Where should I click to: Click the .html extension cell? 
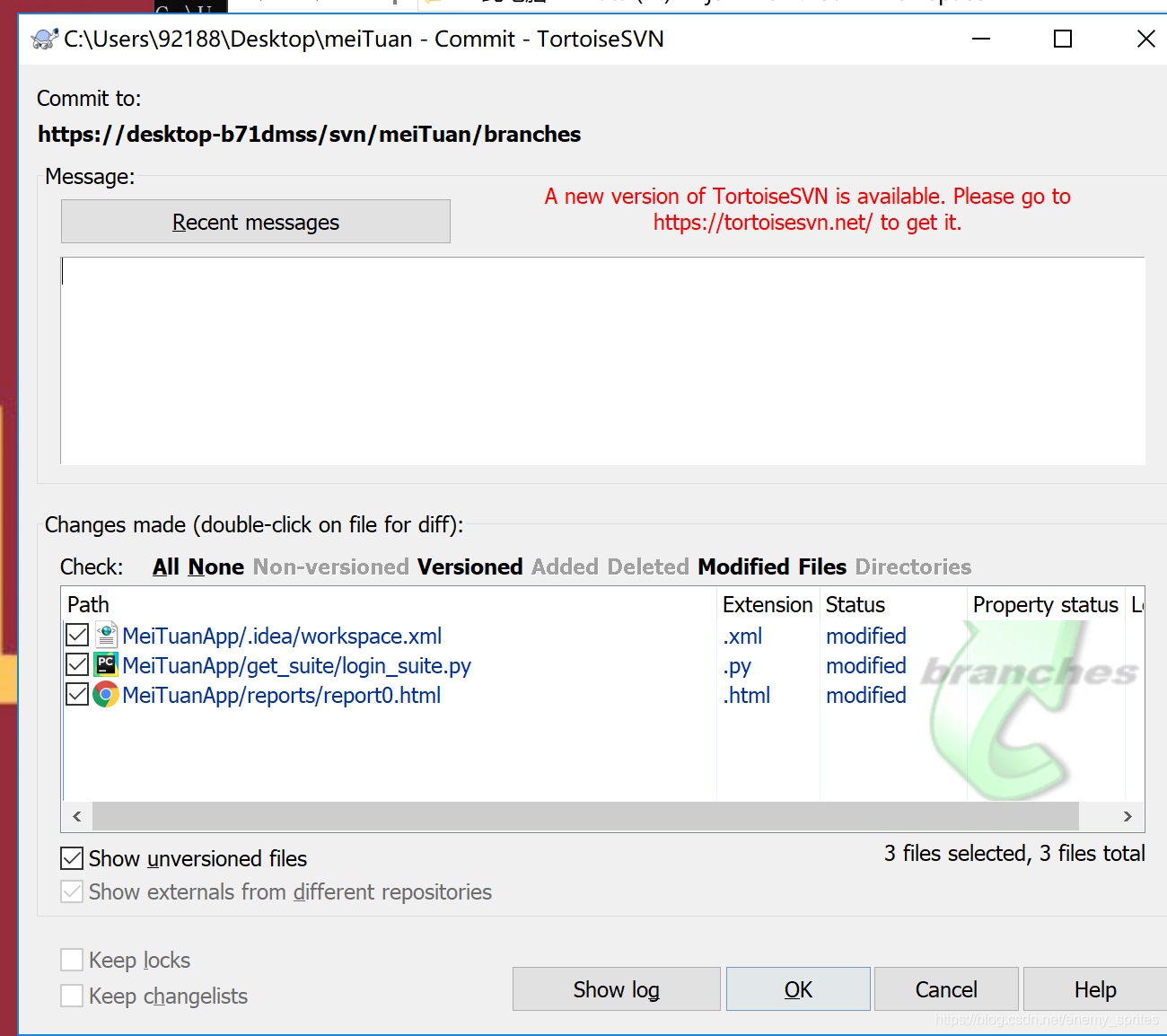pyautogui.click(x=747, y=695)
